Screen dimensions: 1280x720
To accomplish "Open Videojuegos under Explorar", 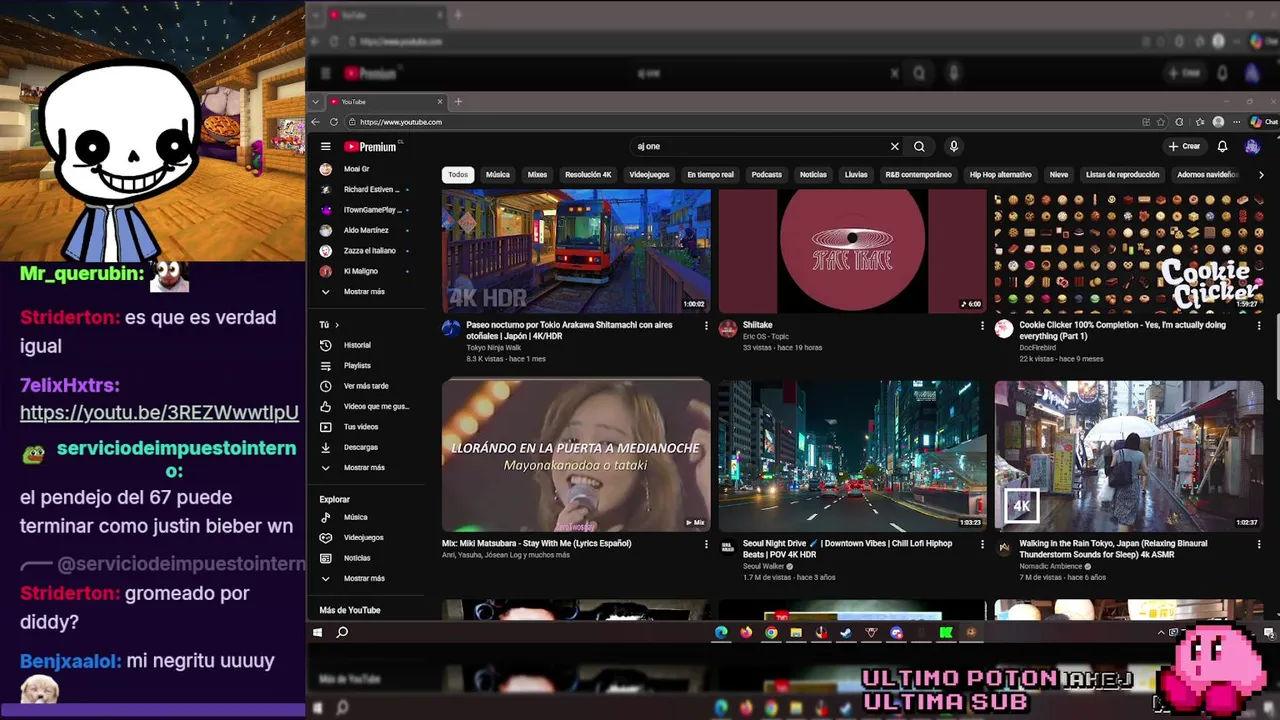I will 365,538.
